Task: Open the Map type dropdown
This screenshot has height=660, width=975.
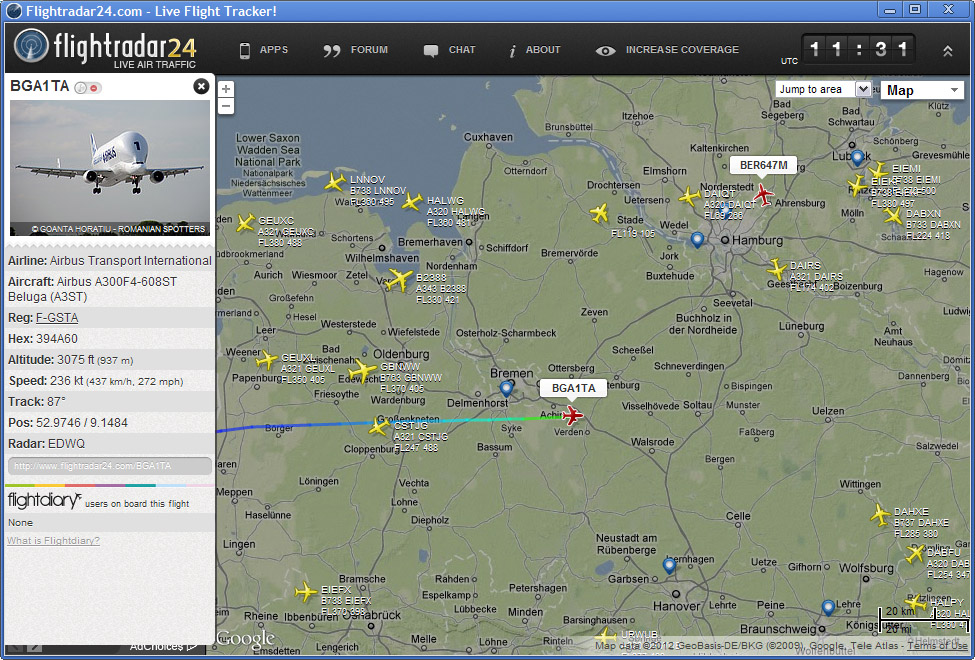Action: (x=922, y=90)
